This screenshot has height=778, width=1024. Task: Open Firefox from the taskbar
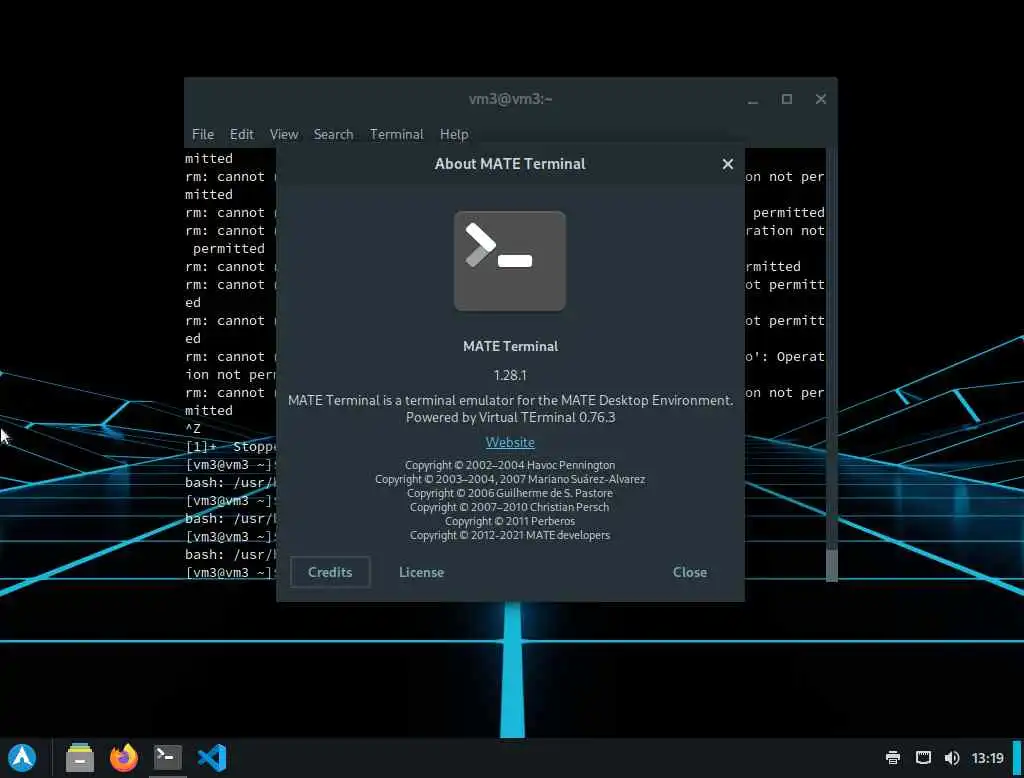(x=123, y=758)
